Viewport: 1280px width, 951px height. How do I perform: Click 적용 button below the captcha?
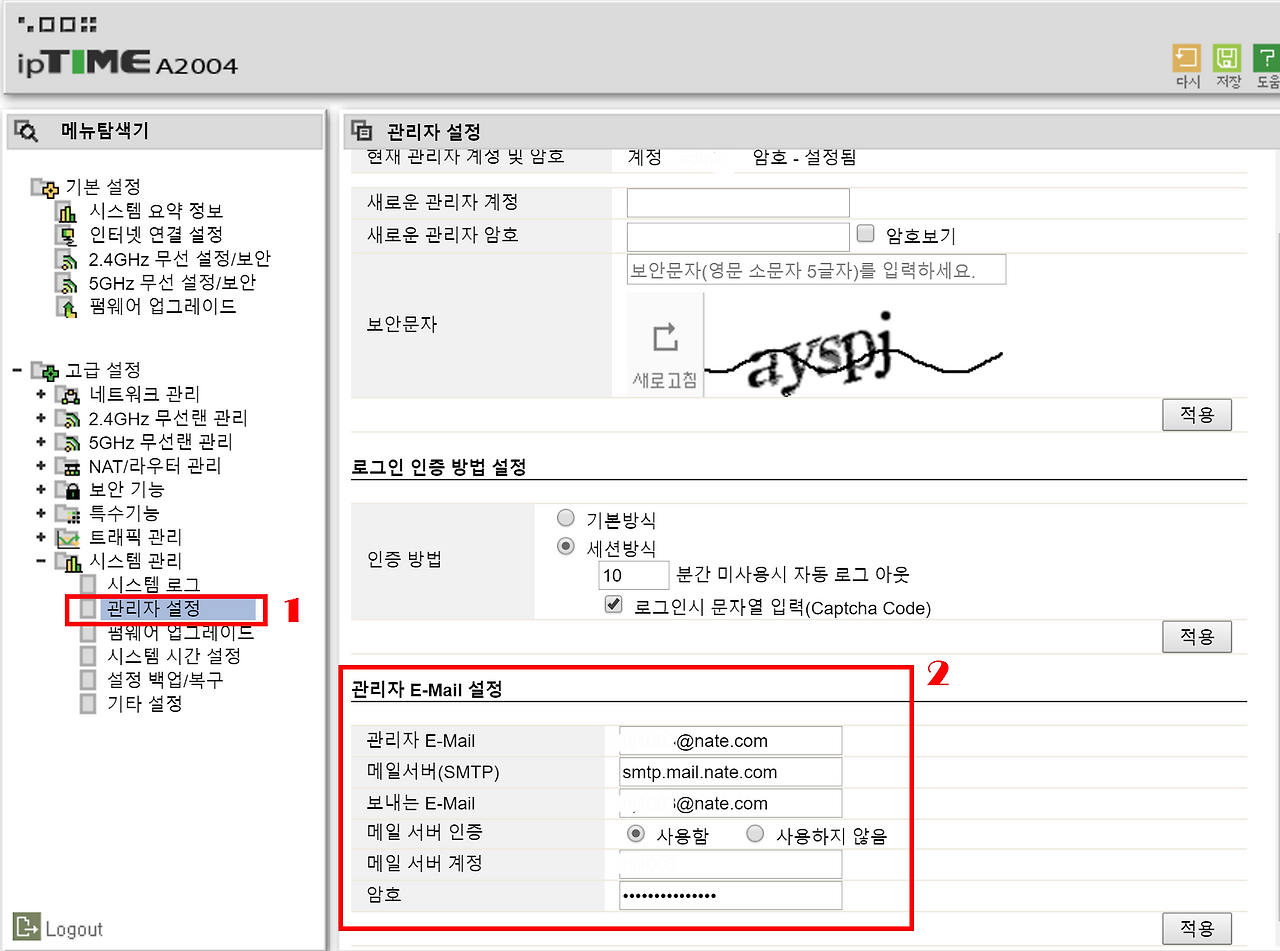(1197, 415)
